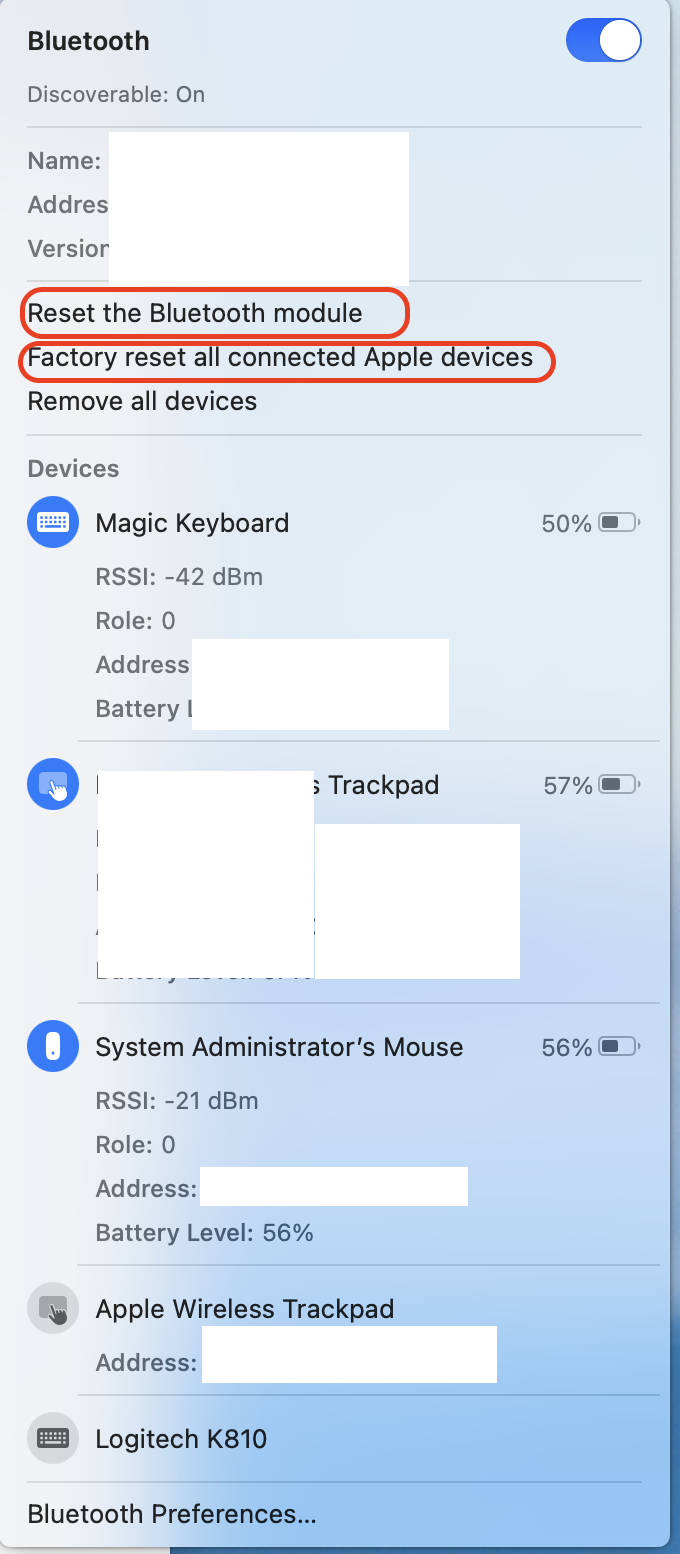Toggle the Bluetooth switch off

603,41
